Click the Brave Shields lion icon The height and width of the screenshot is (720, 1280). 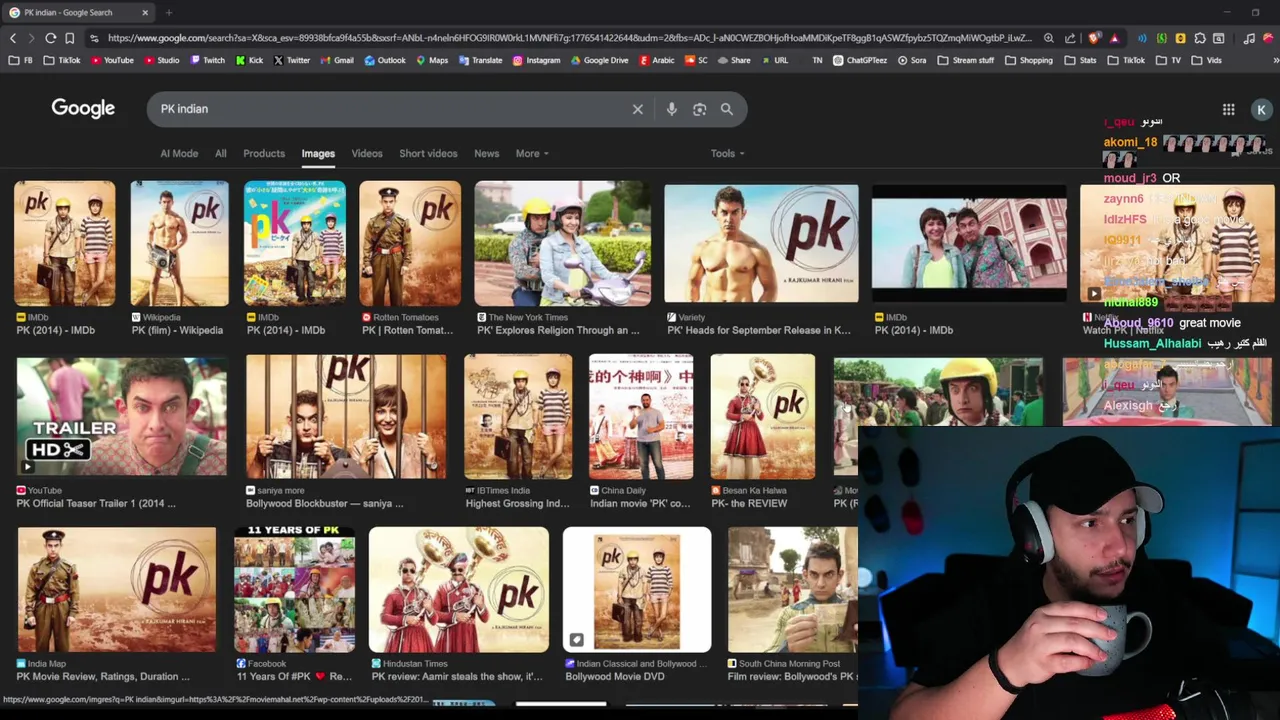coord(1095,38)
